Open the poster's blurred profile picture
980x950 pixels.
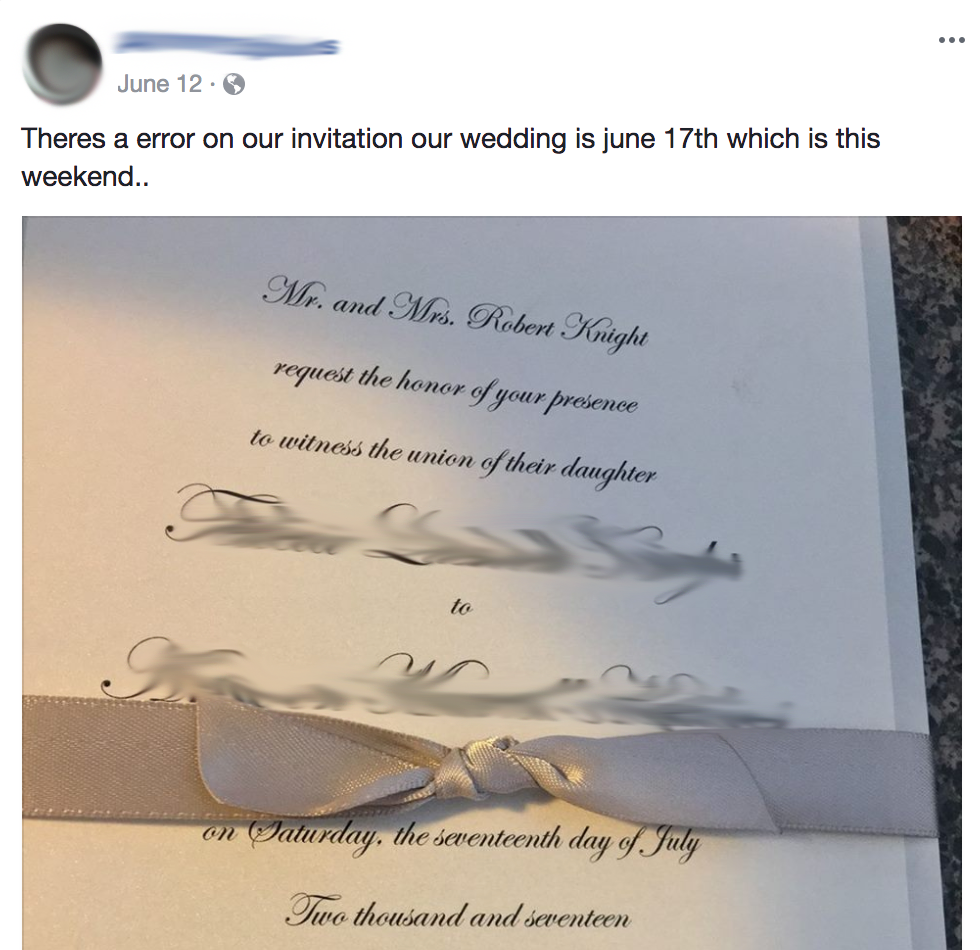(62, 63)
